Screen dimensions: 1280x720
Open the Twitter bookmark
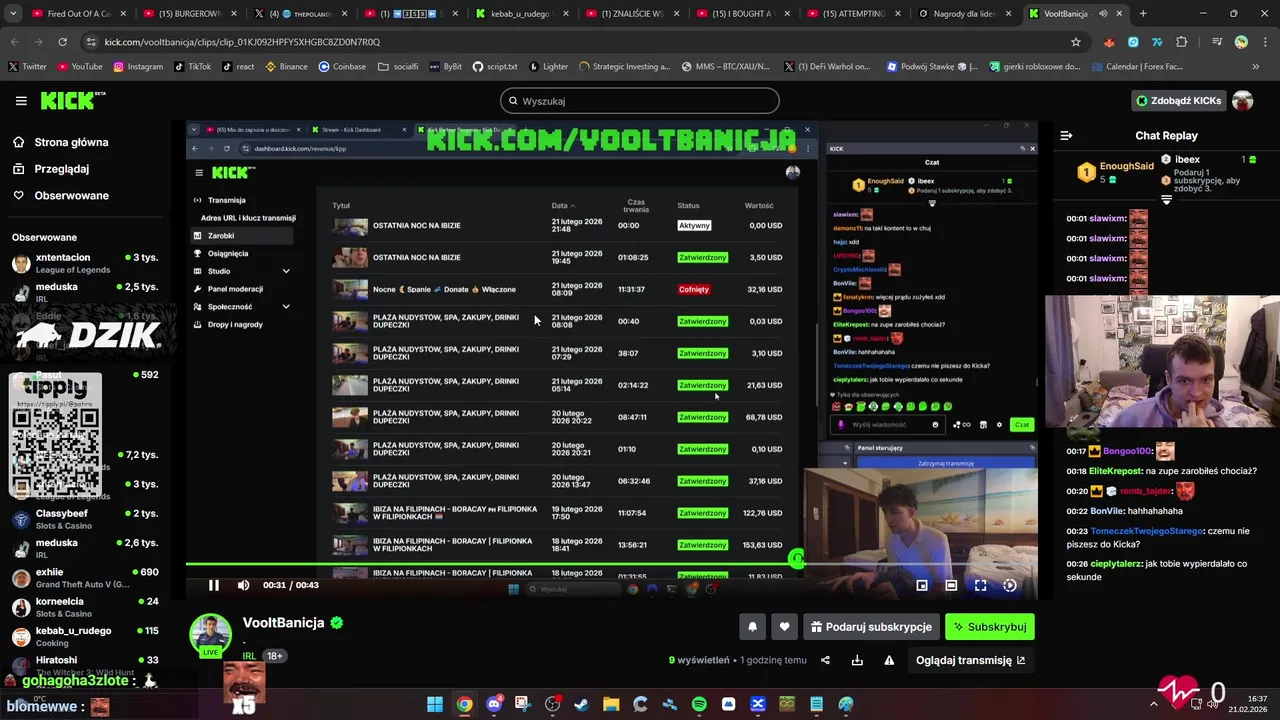click(27, 67)
